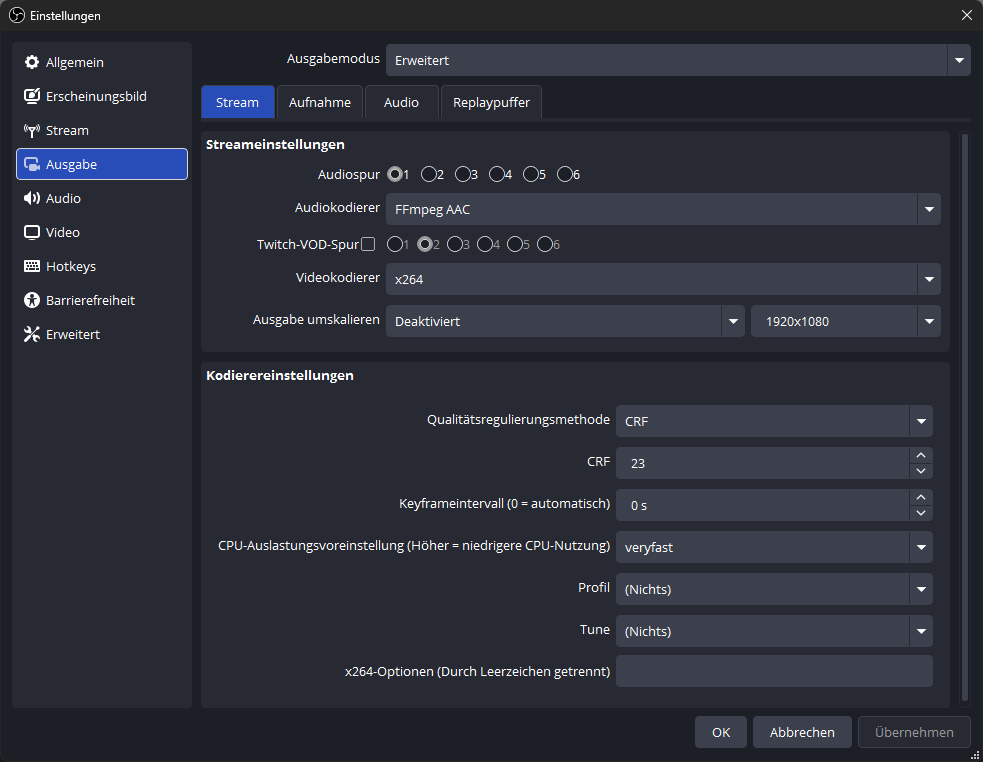Click the OK button
Viewport: 983px width, 762px height.
point(721,732)
